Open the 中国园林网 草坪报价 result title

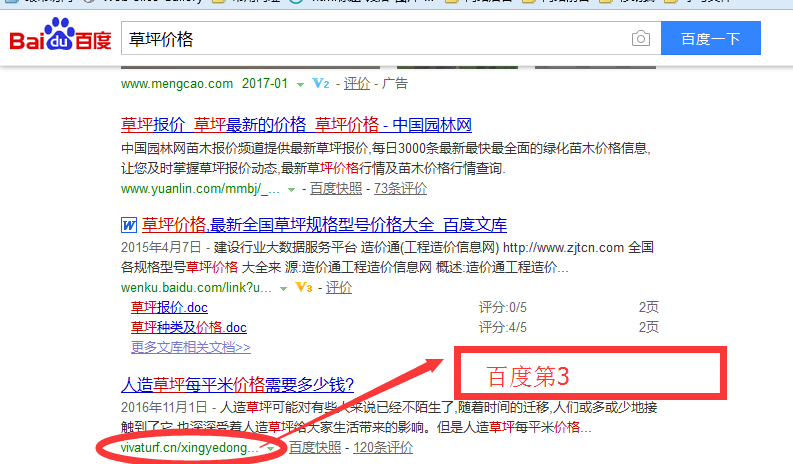coord(296,125)
